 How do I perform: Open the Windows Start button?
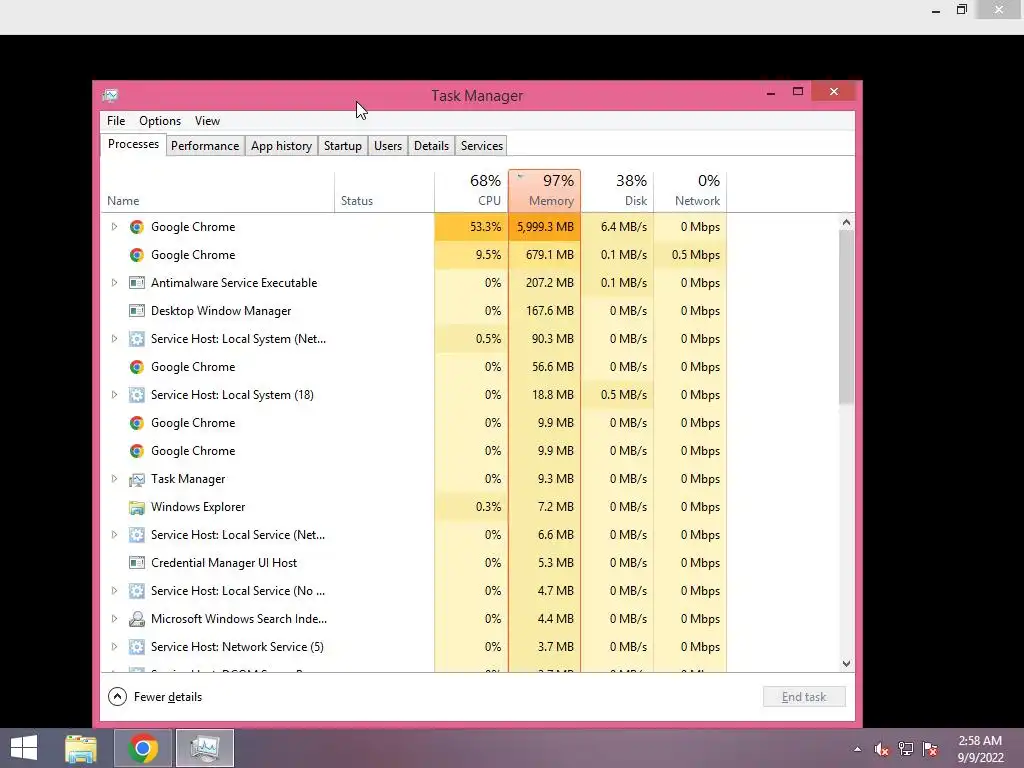pos(24,748)
